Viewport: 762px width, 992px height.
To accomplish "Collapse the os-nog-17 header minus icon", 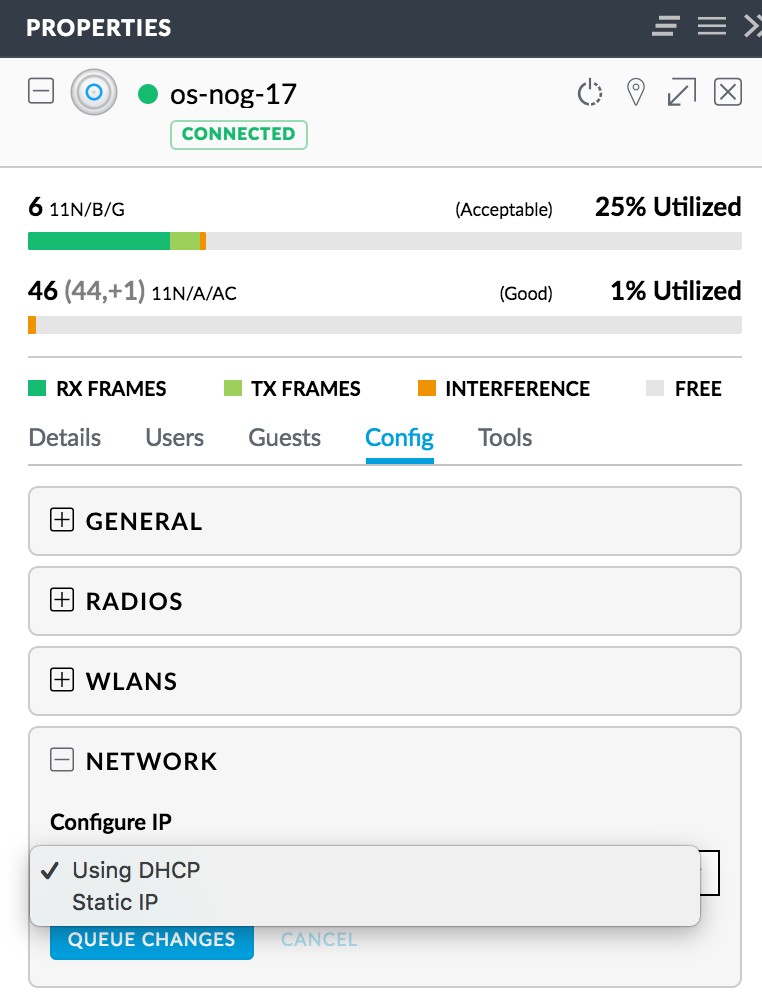I will pos(41,93).
